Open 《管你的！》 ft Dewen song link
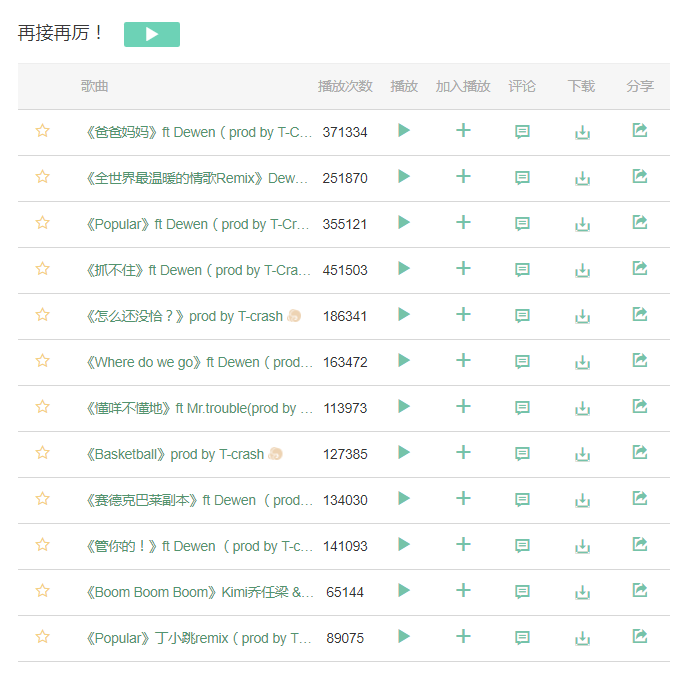The image size is (681, 678). tap(200, 546)
